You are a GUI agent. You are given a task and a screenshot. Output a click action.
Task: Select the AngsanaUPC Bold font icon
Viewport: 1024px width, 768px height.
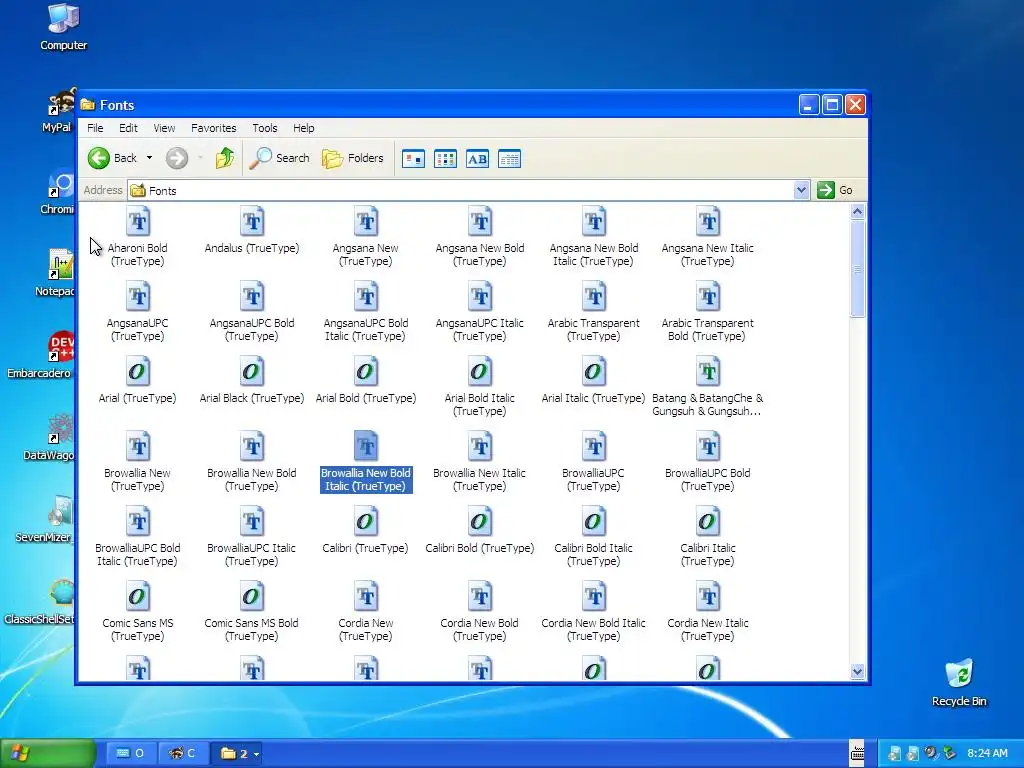coord(252,296)
